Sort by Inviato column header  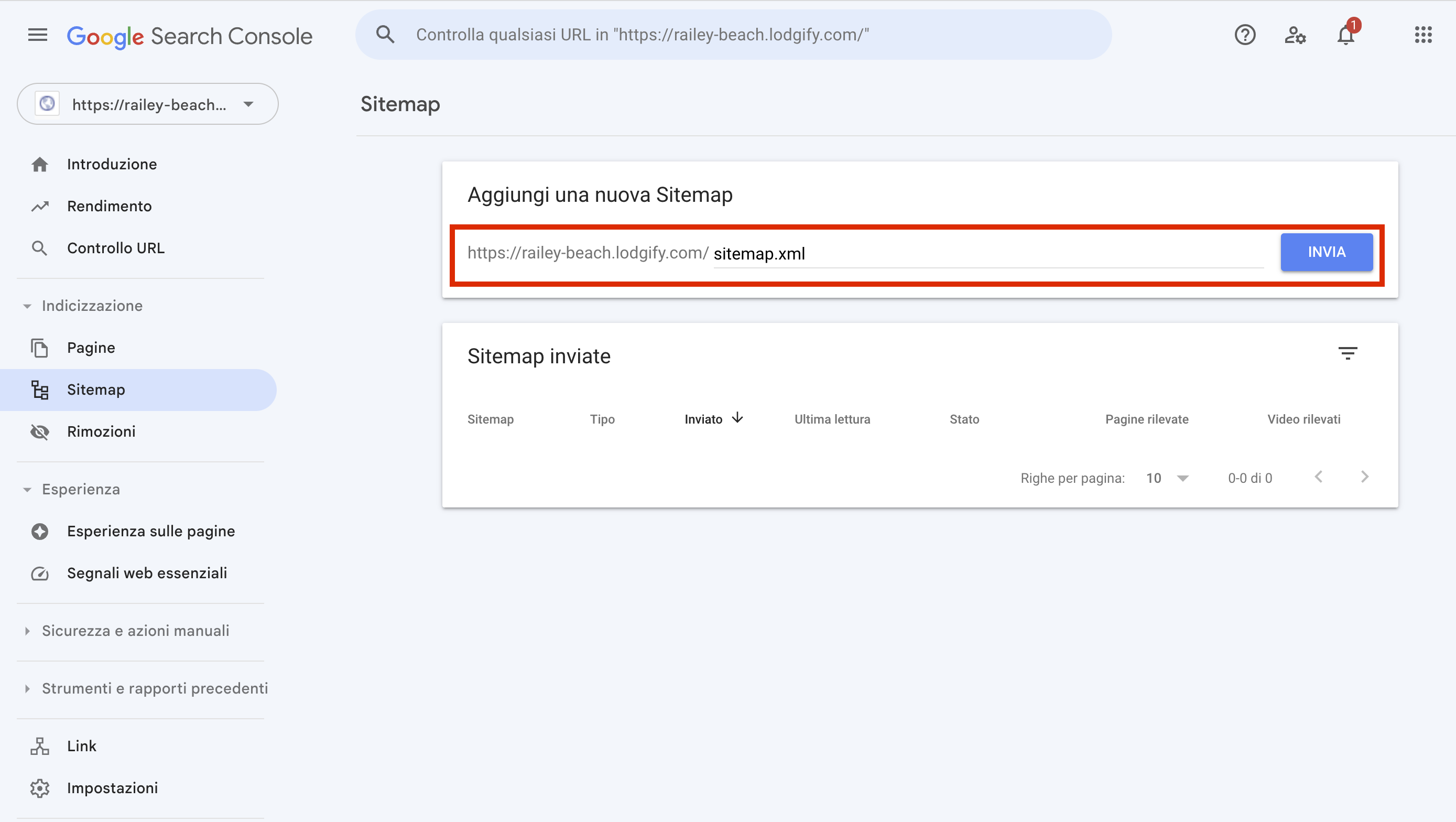pos(703,419)
